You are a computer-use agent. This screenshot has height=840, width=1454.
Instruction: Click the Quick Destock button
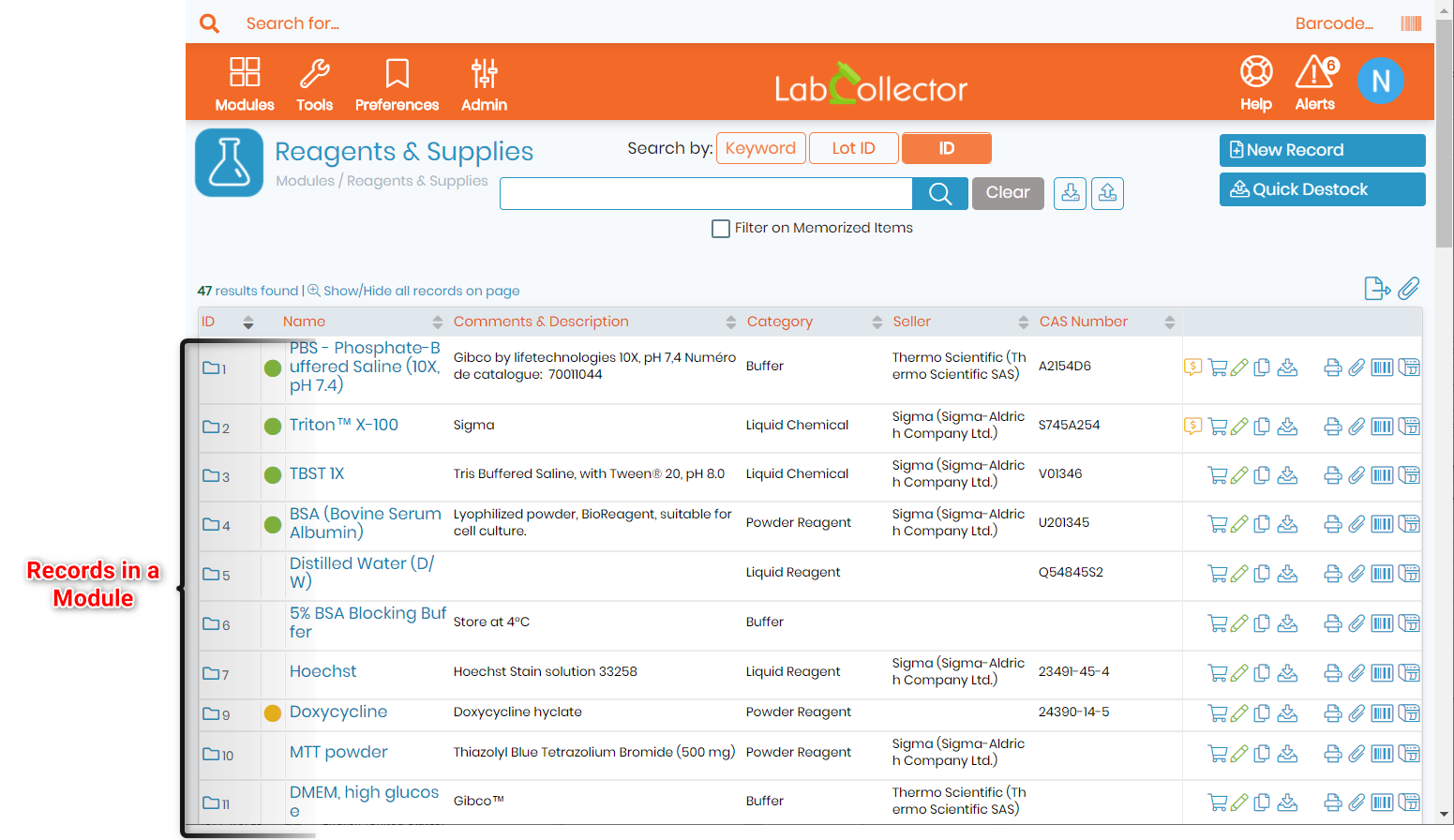[1322, 189]
